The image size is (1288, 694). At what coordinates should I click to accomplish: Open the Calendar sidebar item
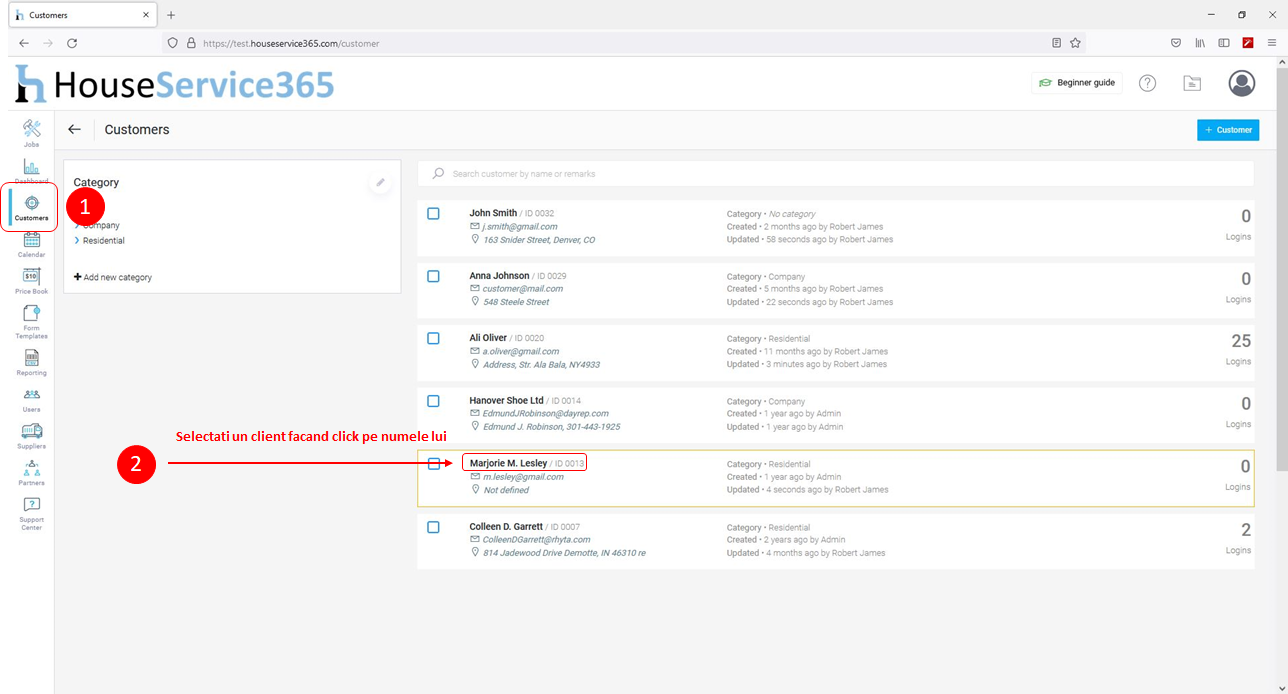click(x=31, y=244)
